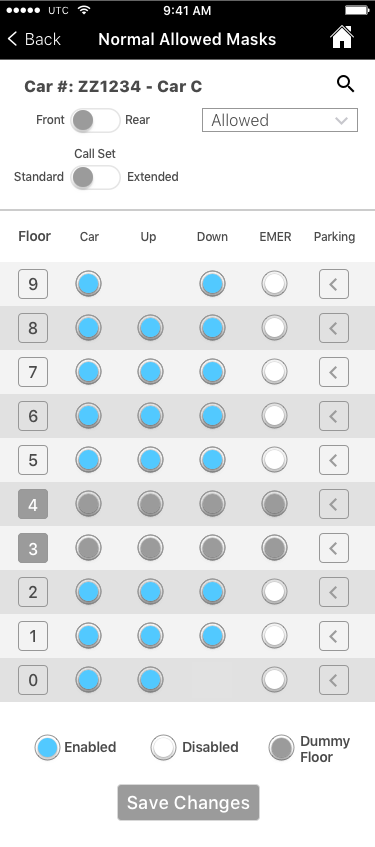Expand parking options for floor 2

[334, 592]
